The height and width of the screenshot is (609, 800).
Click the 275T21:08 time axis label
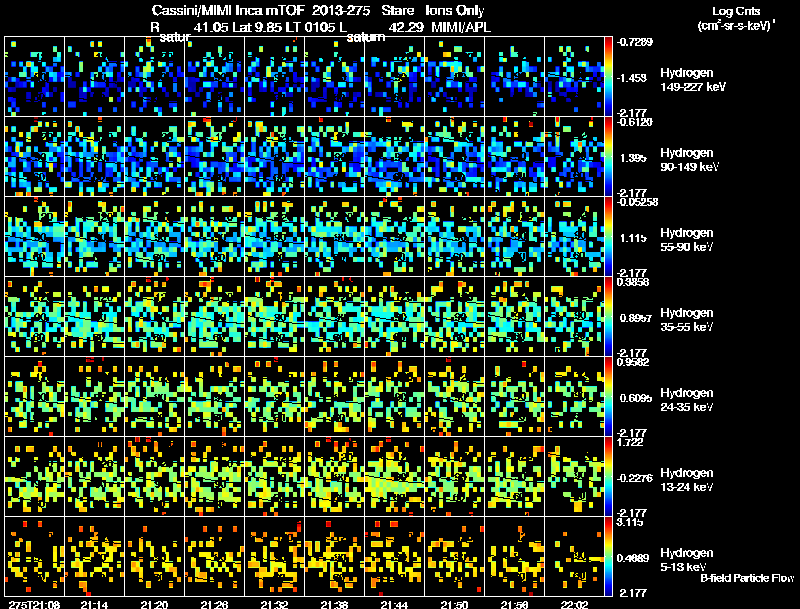click(34, 604)
